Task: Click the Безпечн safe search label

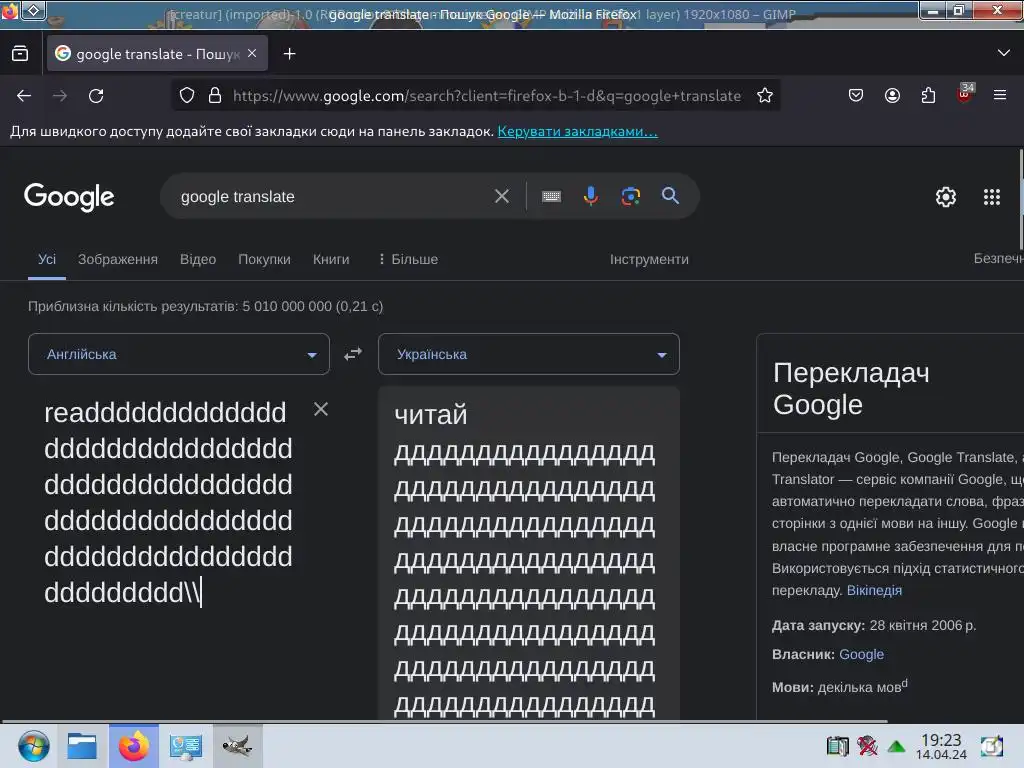Action: pyautogui.click(x=999, y=259)
